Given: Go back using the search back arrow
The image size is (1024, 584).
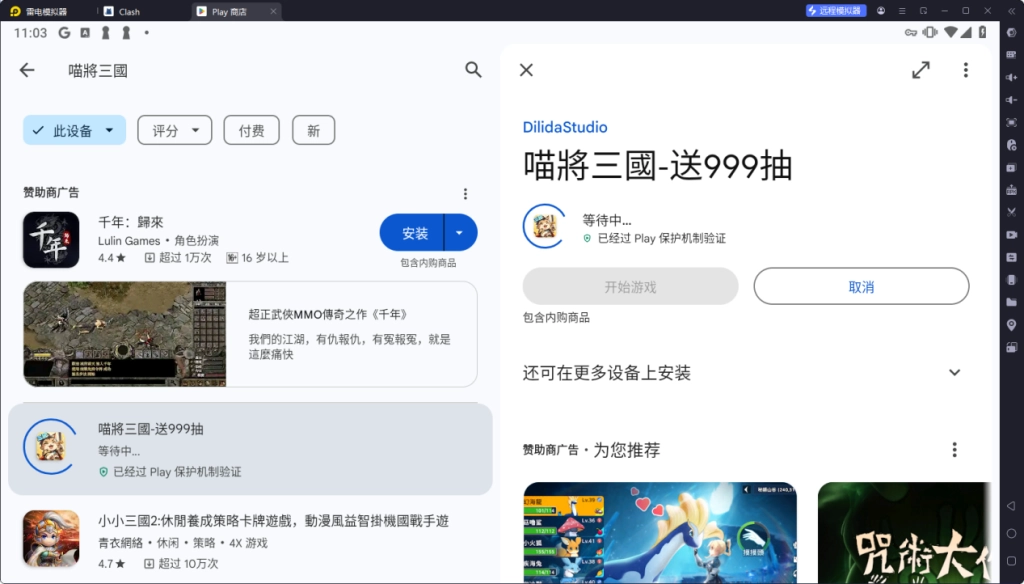Looking at the screenshot, I should point(27,70).
